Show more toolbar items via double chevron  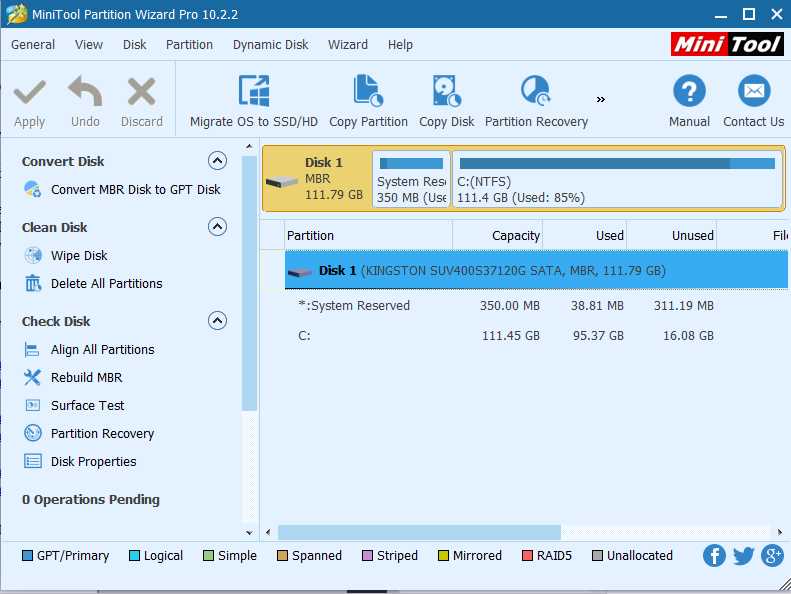click(x=600, y=99)
